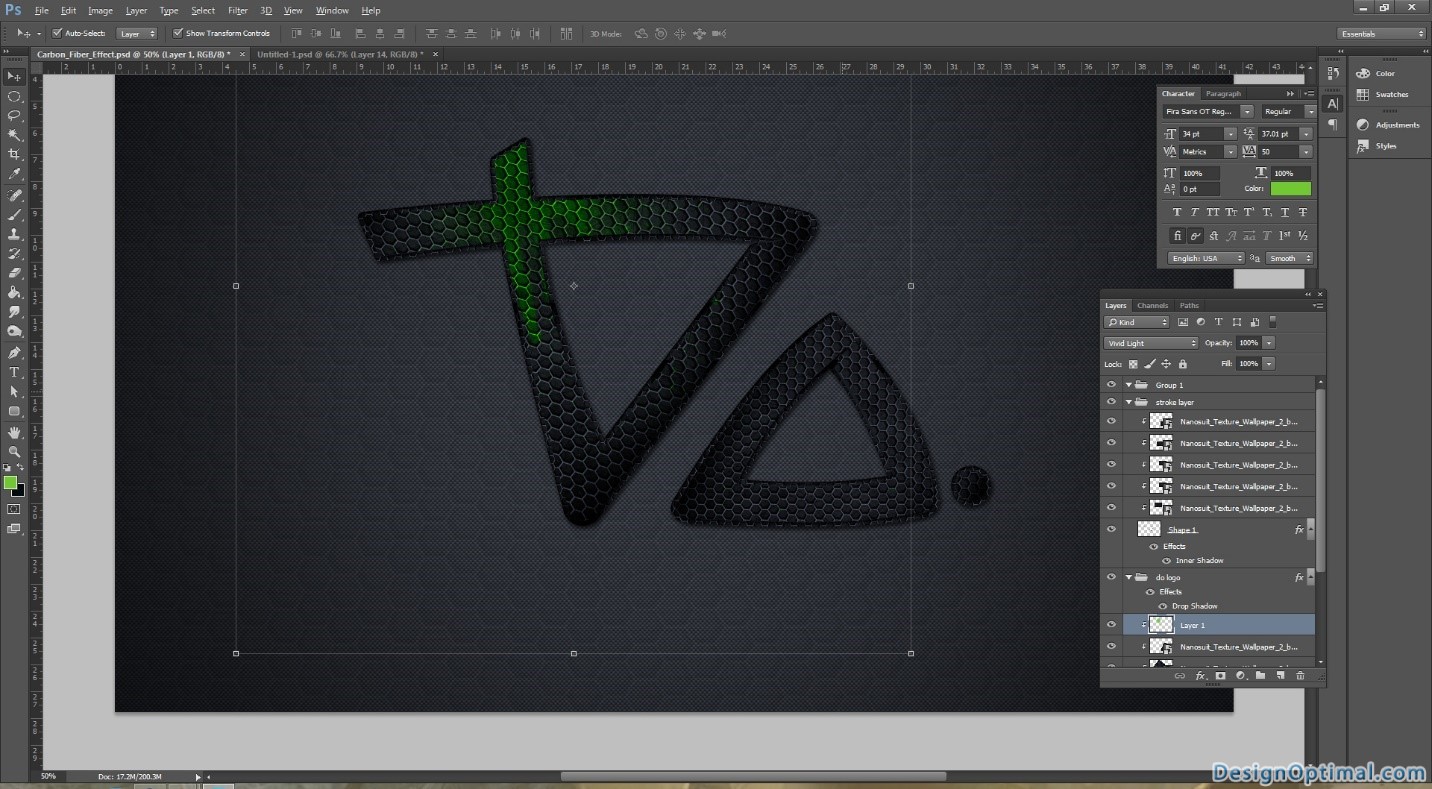Viewport: 1432px width, 789px height.
Task: Select the Elliptical Marquee tool
Action: pyautogui.click(x=14, y=96)
